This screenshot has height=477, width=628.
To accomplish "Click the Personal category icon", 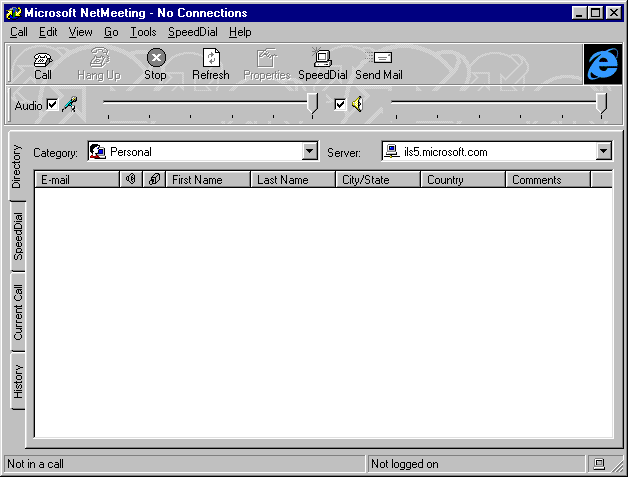I will pyautogui.click(x=97, y=152).
